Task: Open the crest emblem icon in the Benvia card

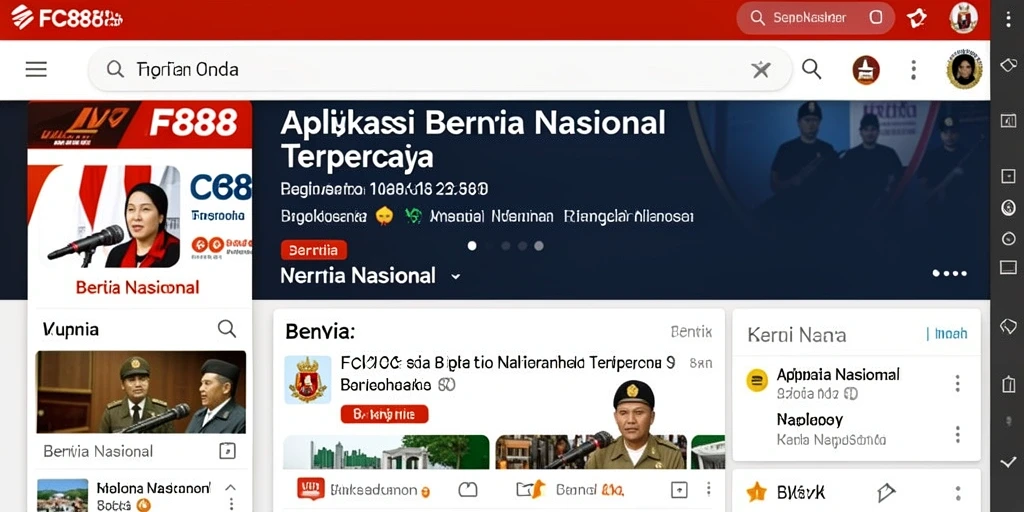Action: coord(308,380)
